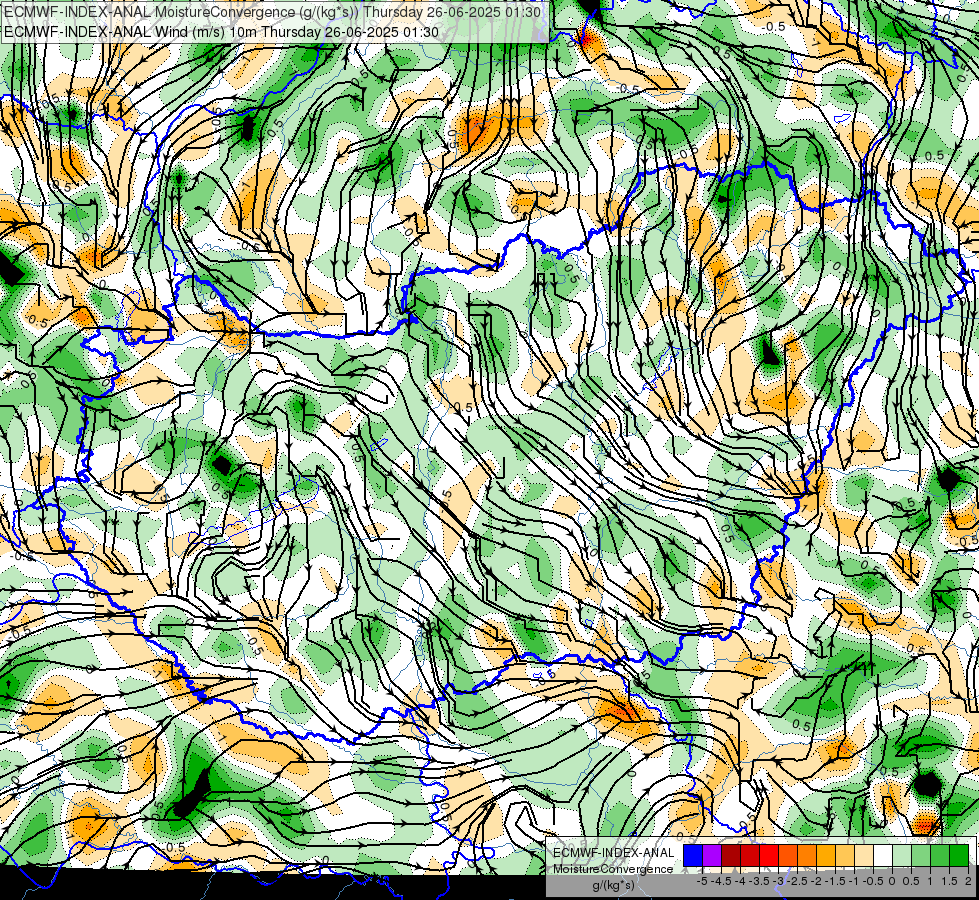Click the -2.5 tick label on legend scale
Screen dimensions: 979x900
tap(797, 881)
